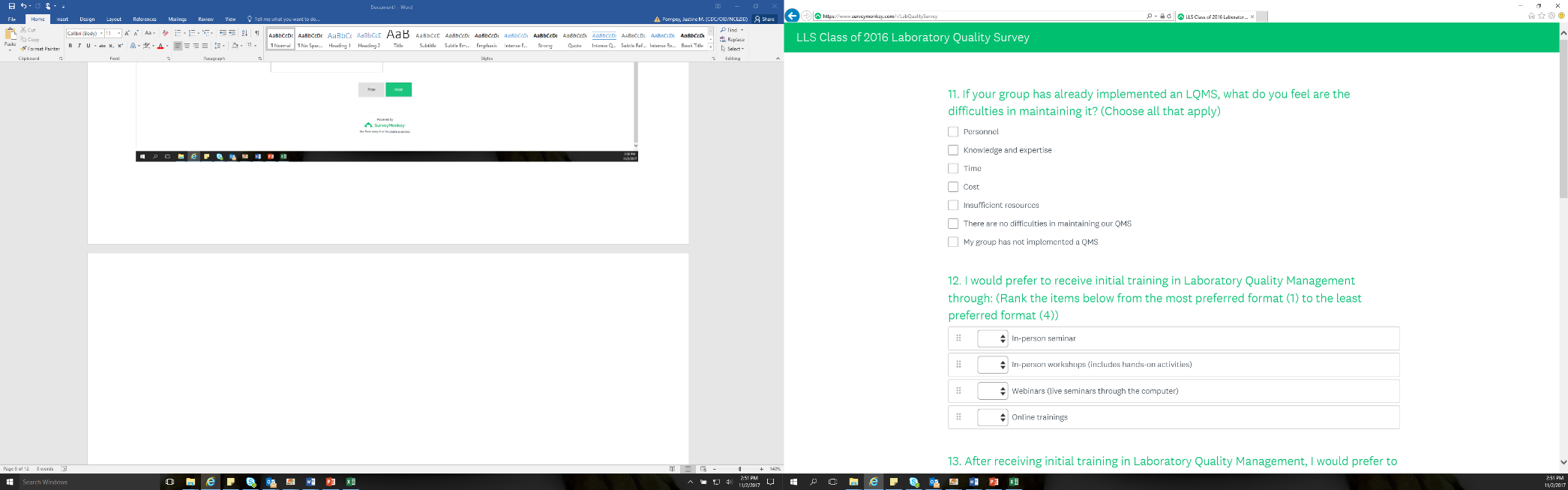Switch to the Design tab

(87, 19)
